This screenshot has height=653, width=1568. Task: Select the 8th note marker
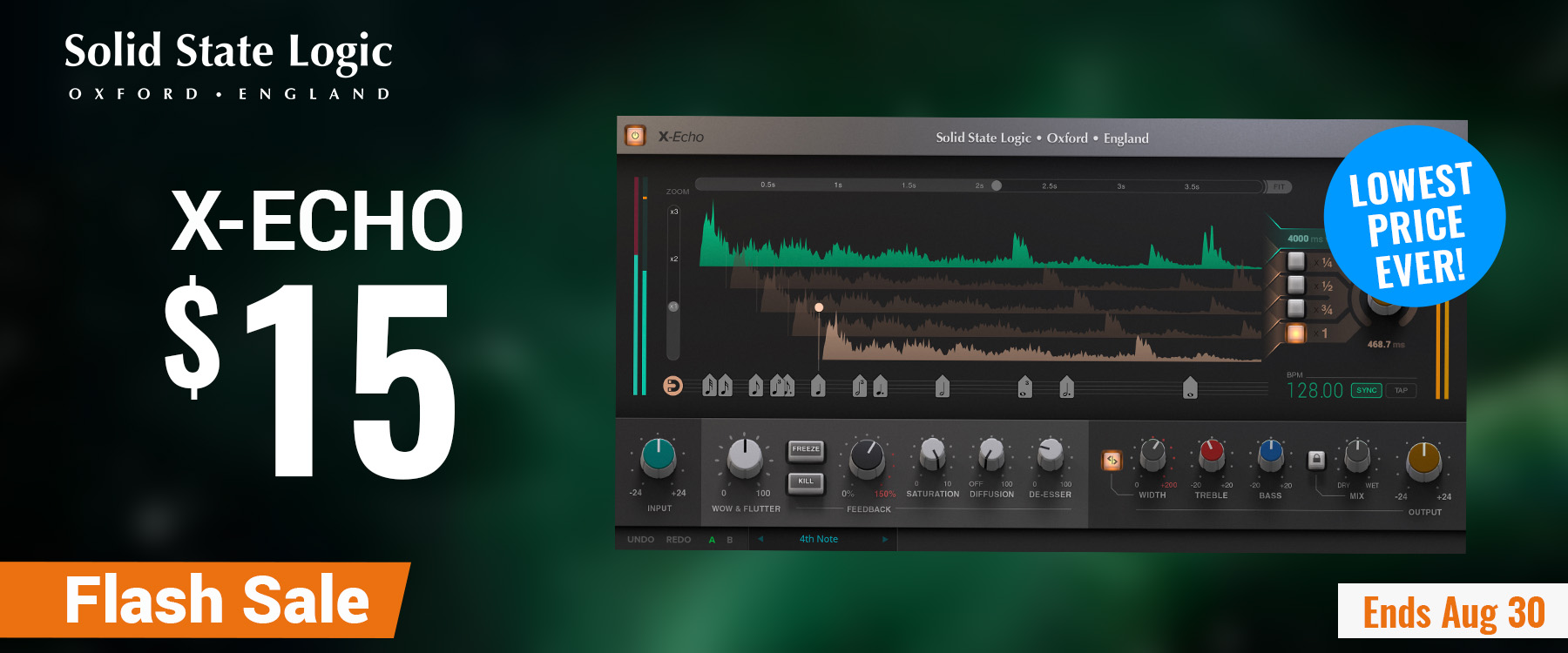pyautogui.click(x=756, y=385)
